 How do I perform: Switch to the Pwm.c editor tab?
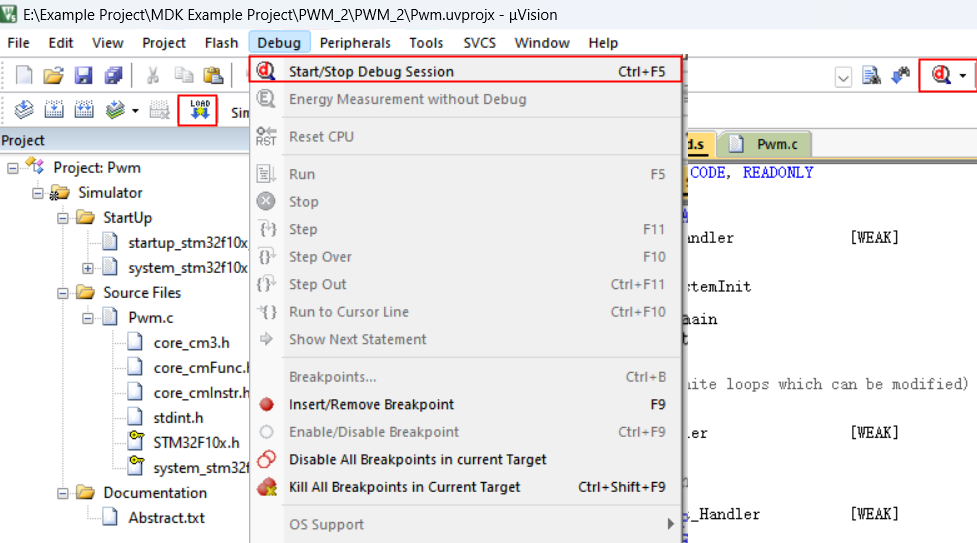[x=776, y=144]
